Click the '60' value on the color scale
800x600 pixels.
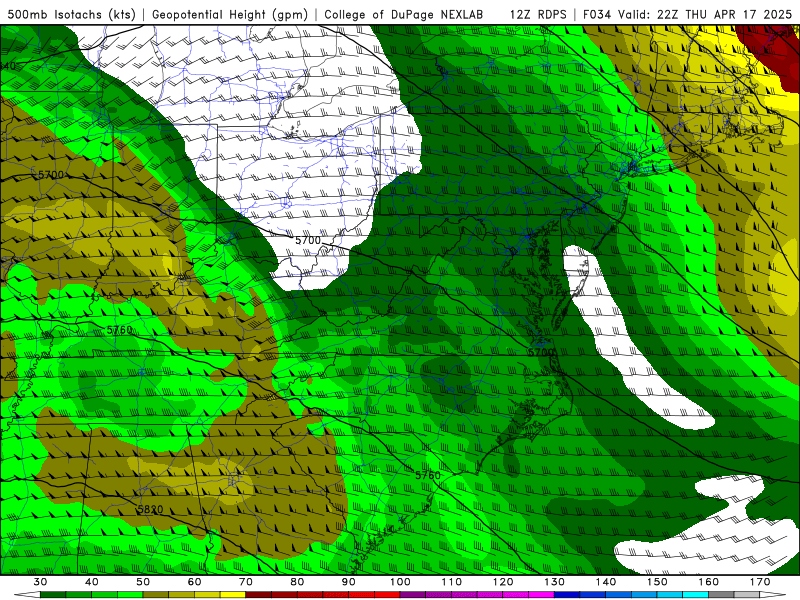(194, 582)
